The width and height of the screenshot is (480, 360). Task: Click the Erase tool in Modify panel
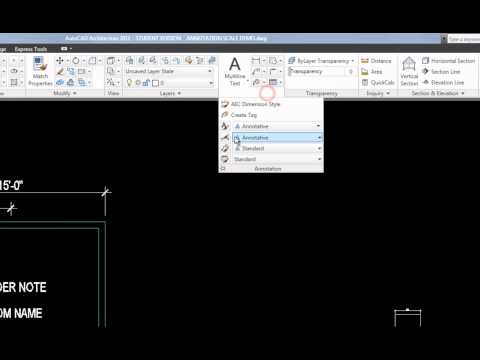[x=60, y=71]
